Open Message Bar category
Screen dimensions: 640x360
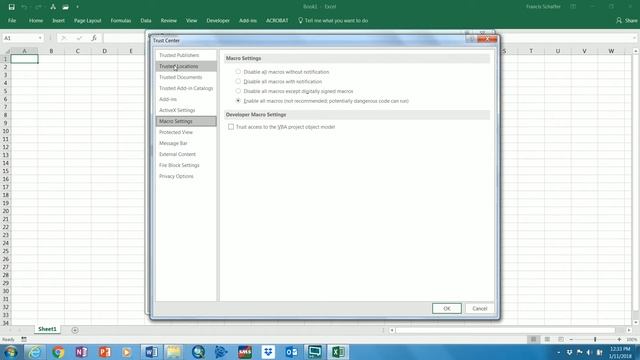(x=186, y=143)
